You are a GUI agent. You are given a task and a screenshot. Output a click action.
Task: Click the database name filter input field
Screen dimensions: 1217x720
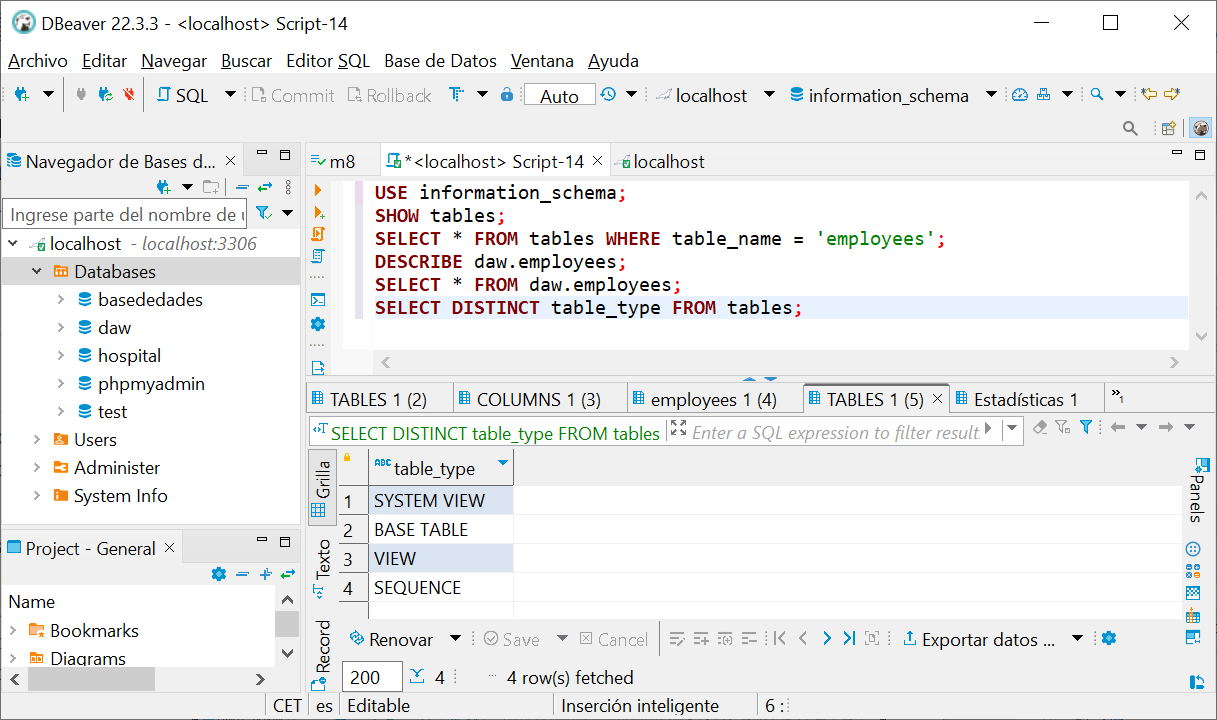pos(124,214)
